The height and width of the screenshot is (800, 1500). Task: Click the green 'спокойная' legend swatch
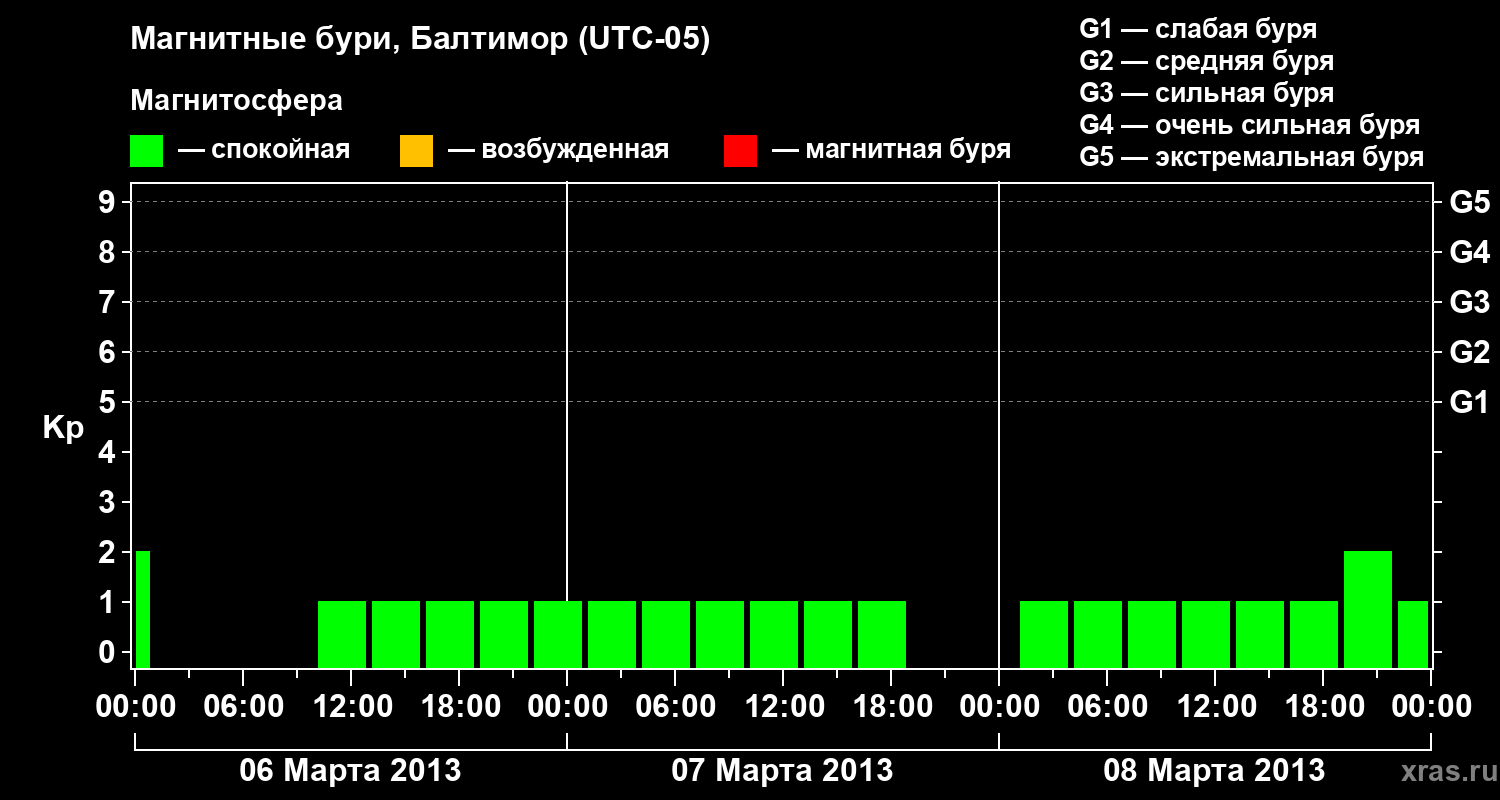click(x=147, y=150)
